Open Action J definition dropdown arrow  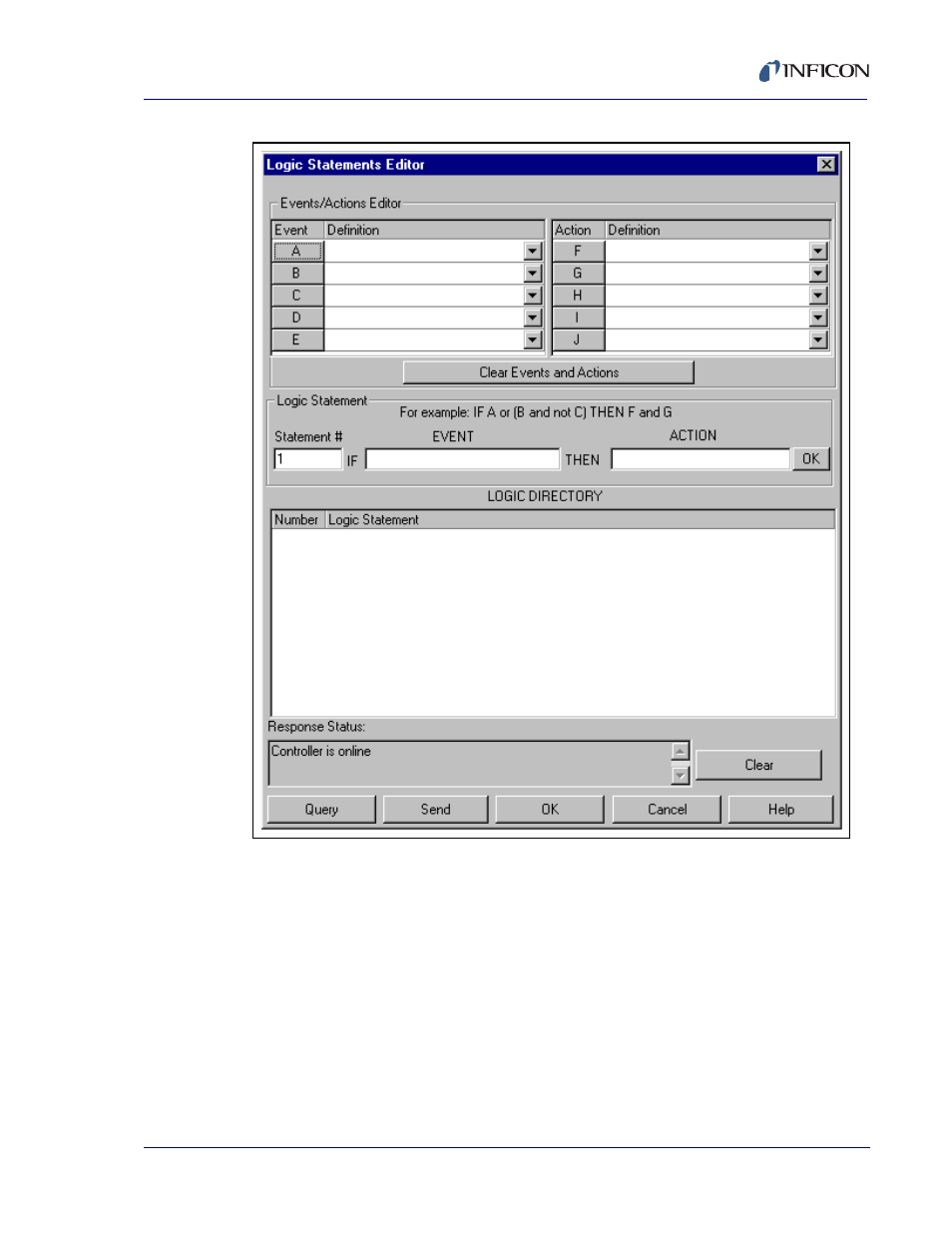click(818, 340)
